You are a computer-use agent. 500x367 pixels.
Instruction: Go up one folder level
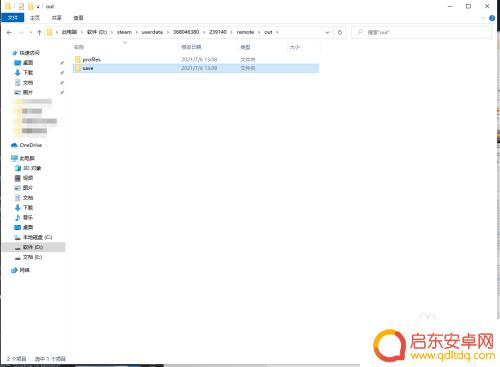(x=39, y=32)
